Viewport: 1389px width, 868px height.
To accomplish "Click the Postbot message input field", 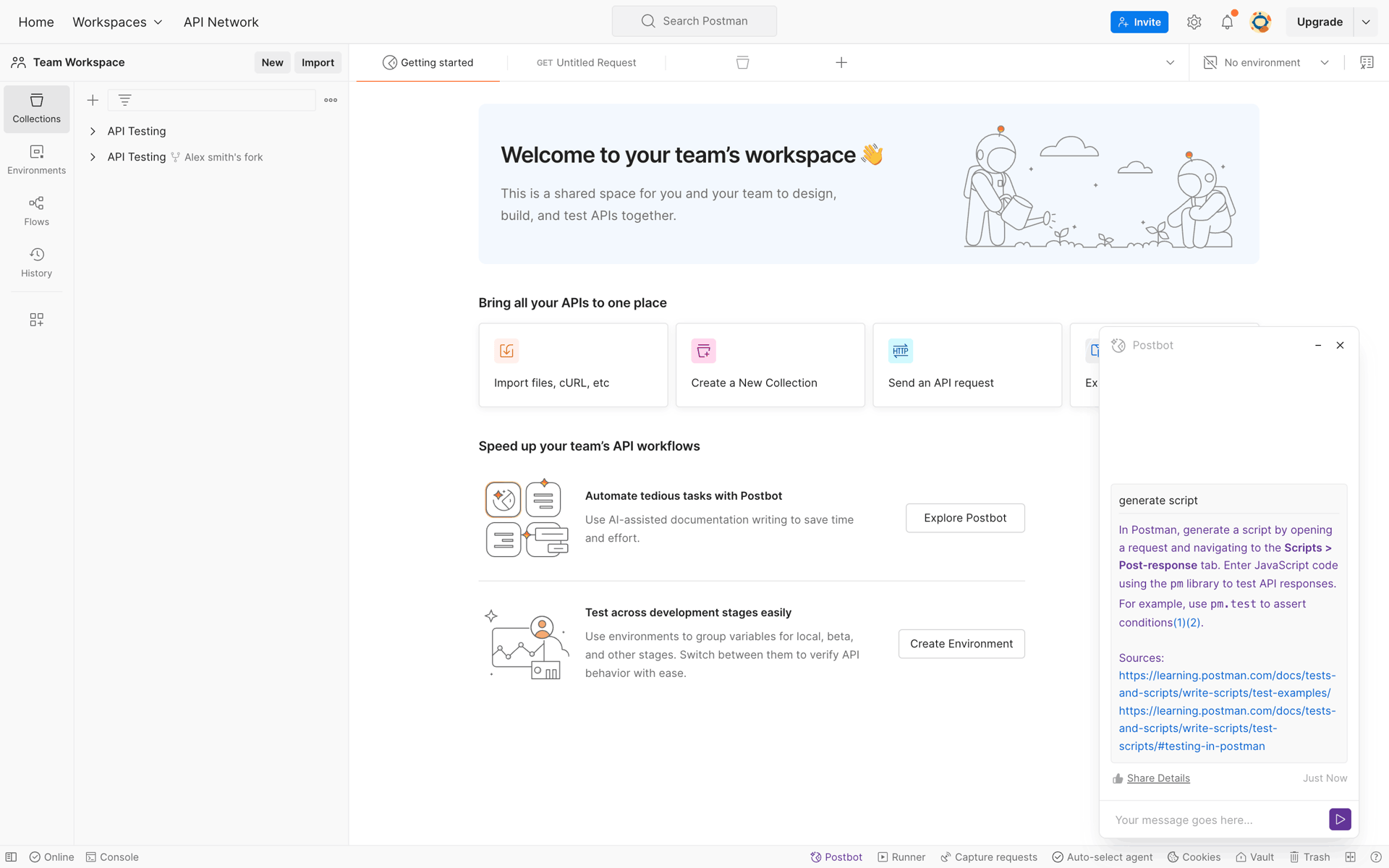I will click(1215, 820).
